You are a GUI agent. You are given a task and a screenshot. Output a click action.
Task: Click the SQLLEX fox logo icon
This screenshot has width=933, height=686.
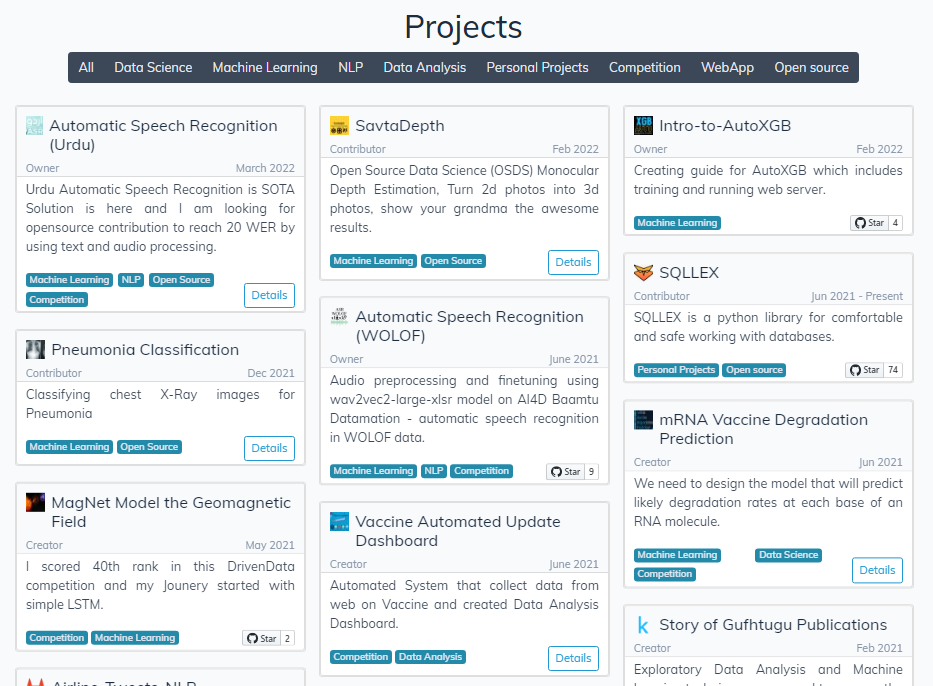643,272
